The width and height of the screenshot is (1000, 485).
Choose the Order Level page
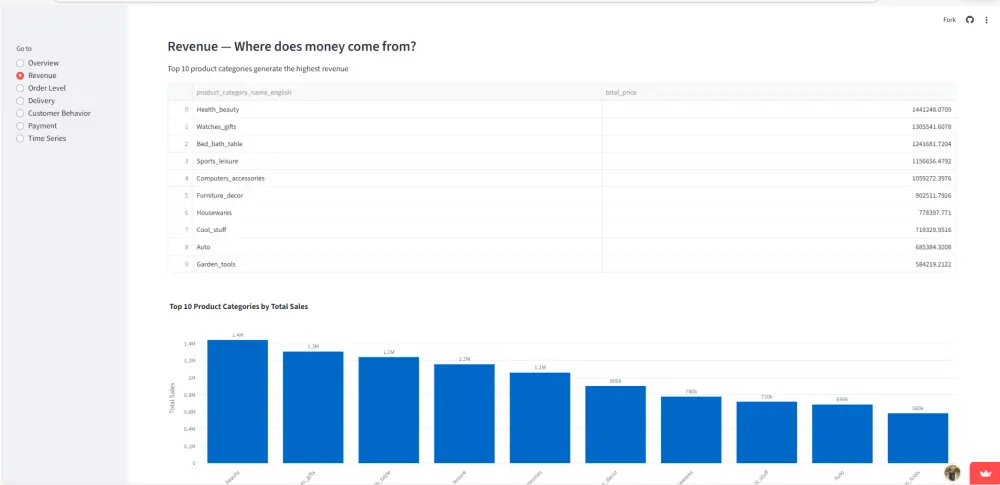(x=41, y=88)
